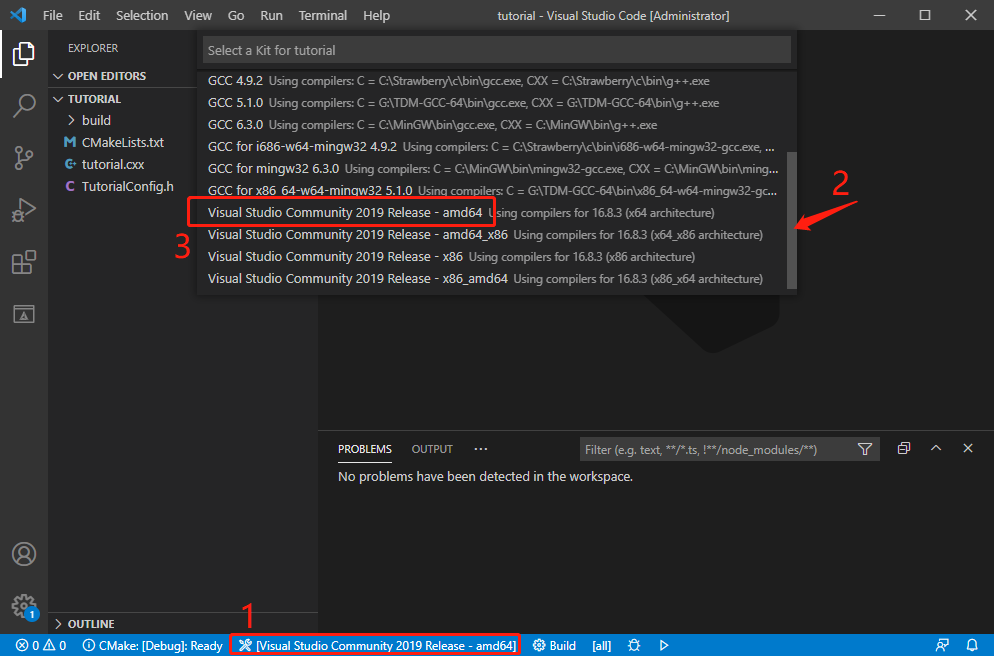994x656 pixels.
Task: Open the Manage gear icon
Action: click(23, 606)
